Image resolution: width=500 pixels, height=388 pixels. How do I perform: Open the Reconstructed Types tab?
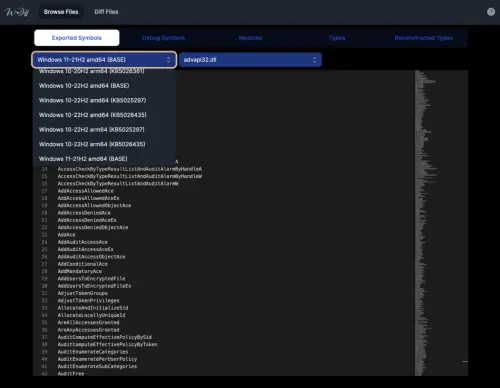pyautogui.click(x=424, y=38)
